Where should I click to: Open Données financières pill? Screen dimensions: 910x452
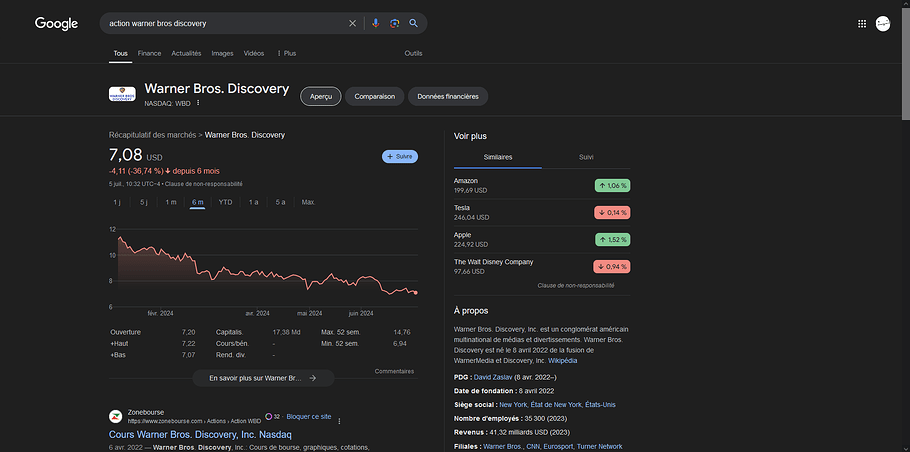448,96
